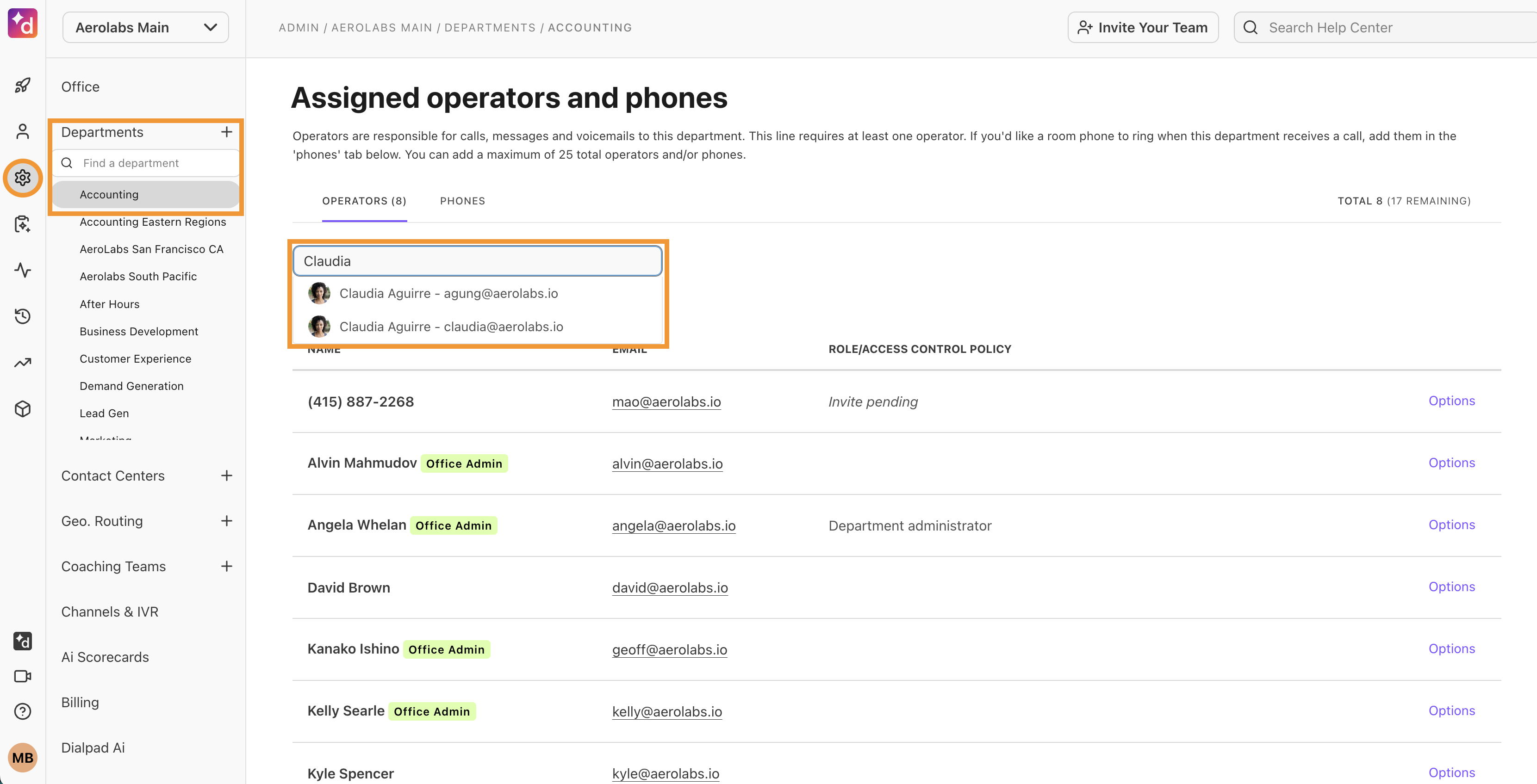The height and width of the screenshot is (784, 1537).
Task: Click the kelly@aerolabs.io email link
Action: click(x=667, y=712)
